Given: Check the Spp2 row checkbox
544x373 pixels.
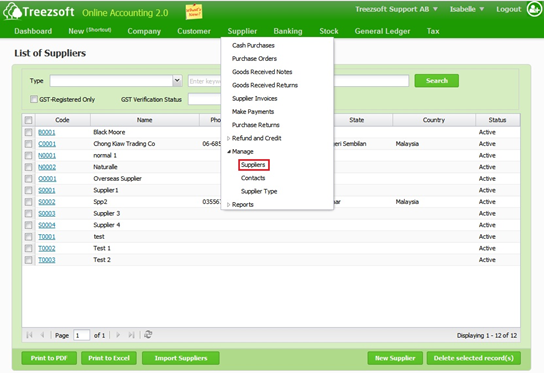Looking at the screenshot, I should pyautogui.click(x=28, y=202).
